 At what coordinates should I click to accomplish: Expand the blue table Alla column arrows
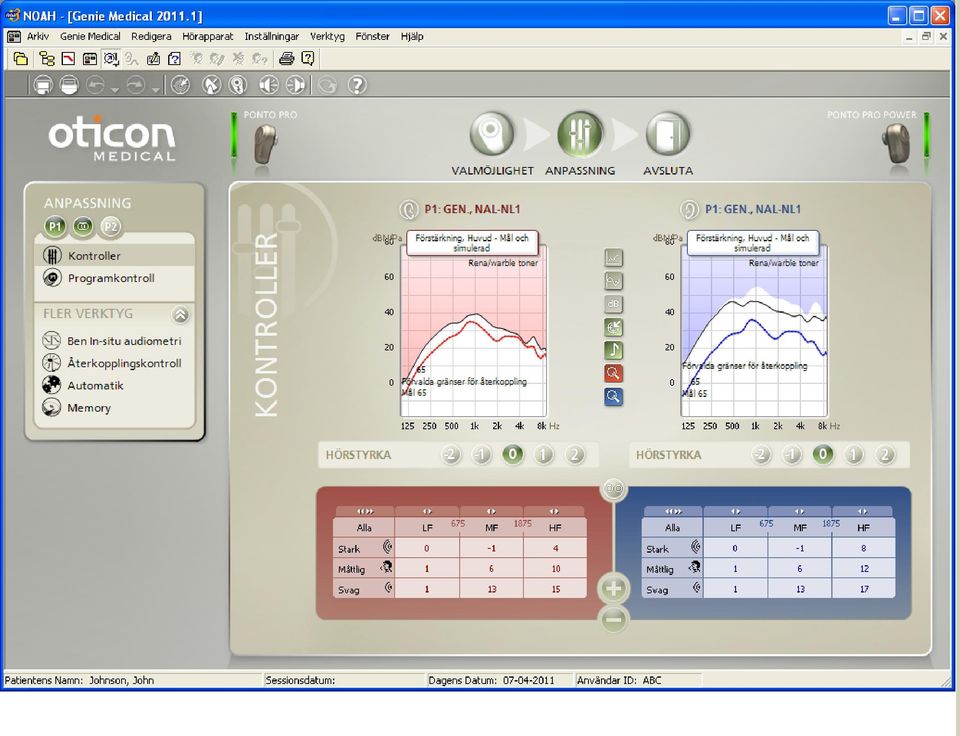click(673, 511)
